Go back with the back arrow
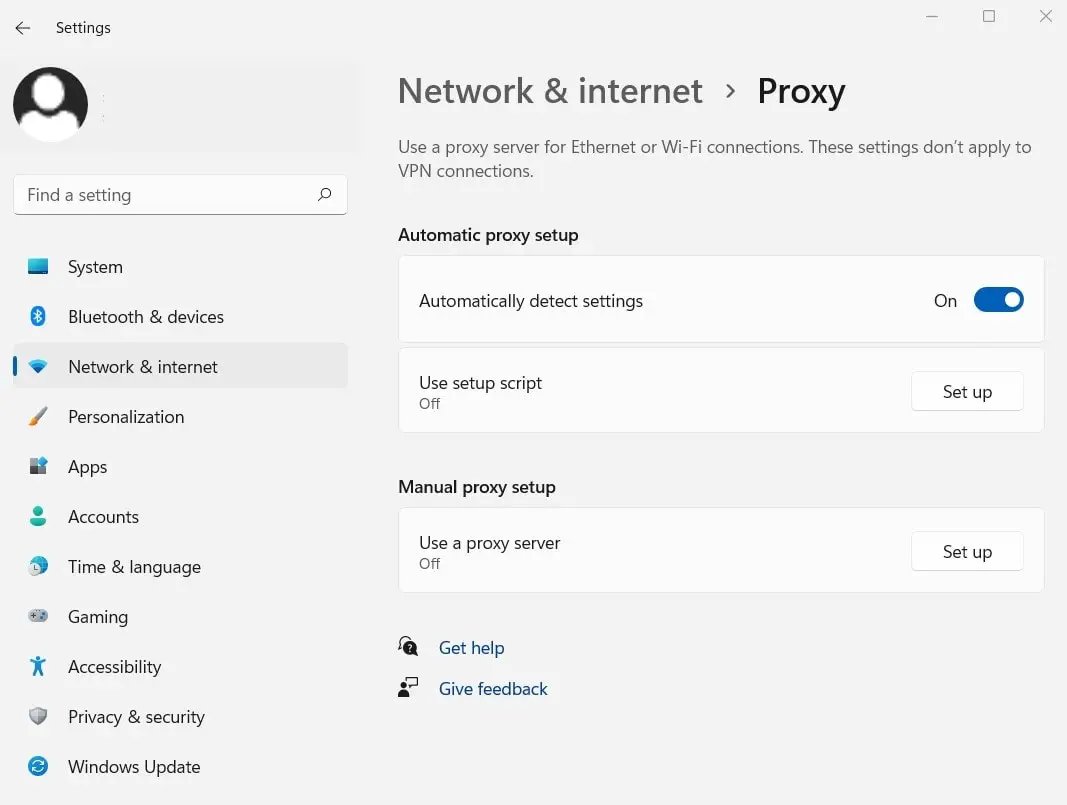This screenshot has width=1067, height=805. click(22, 28)
